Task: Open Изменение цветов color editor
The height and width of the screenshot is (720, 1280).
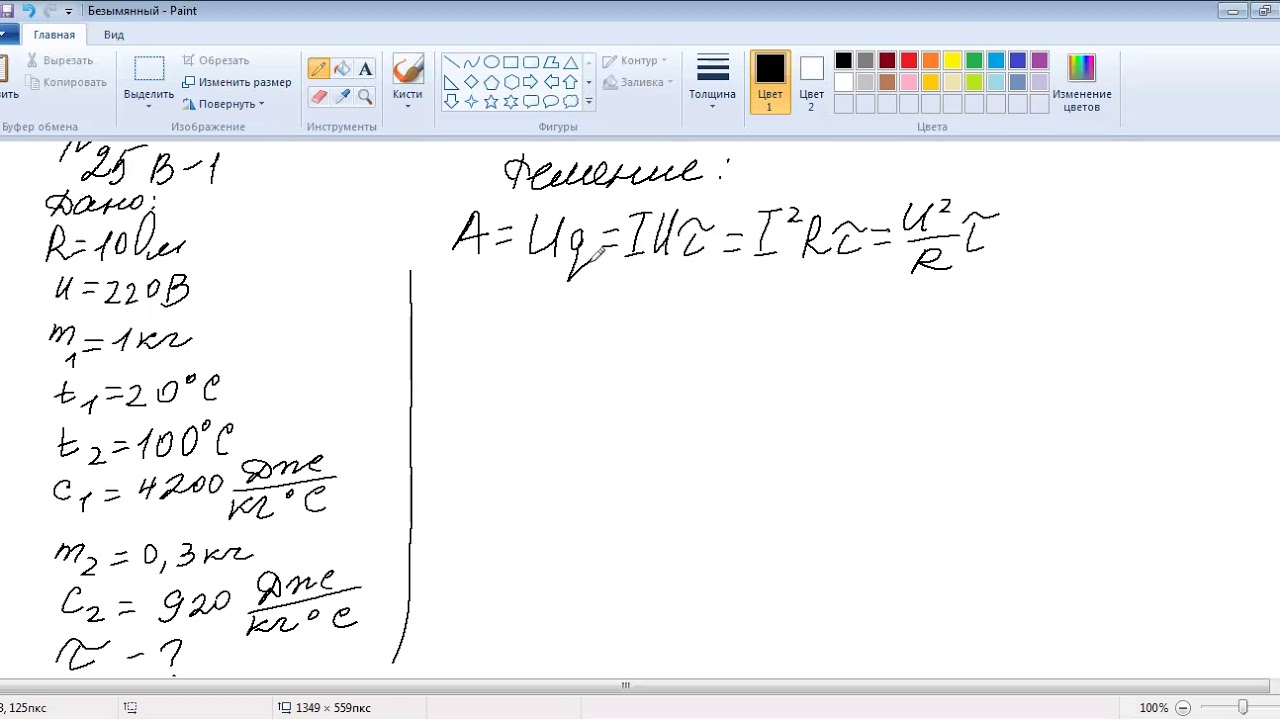Action: point(1082,83)
